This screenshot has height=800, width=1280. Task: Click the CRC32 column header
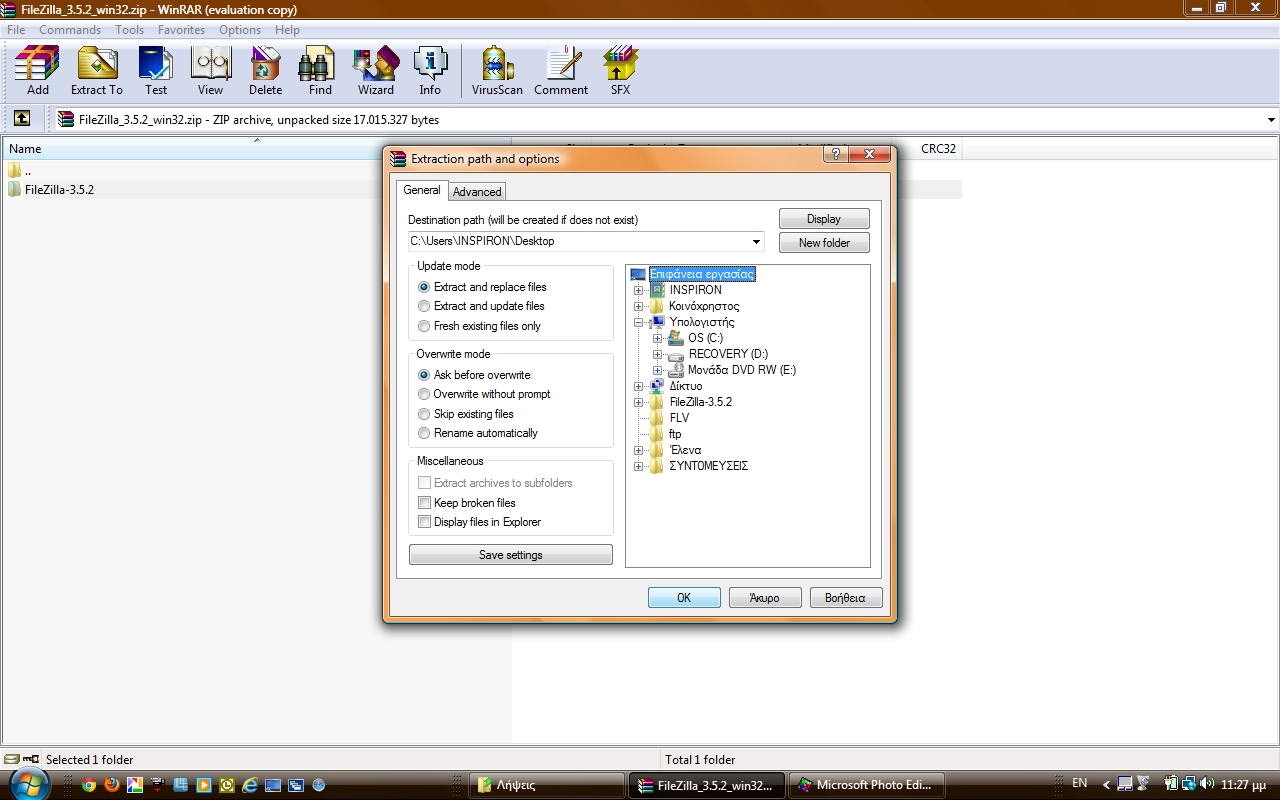938,149
